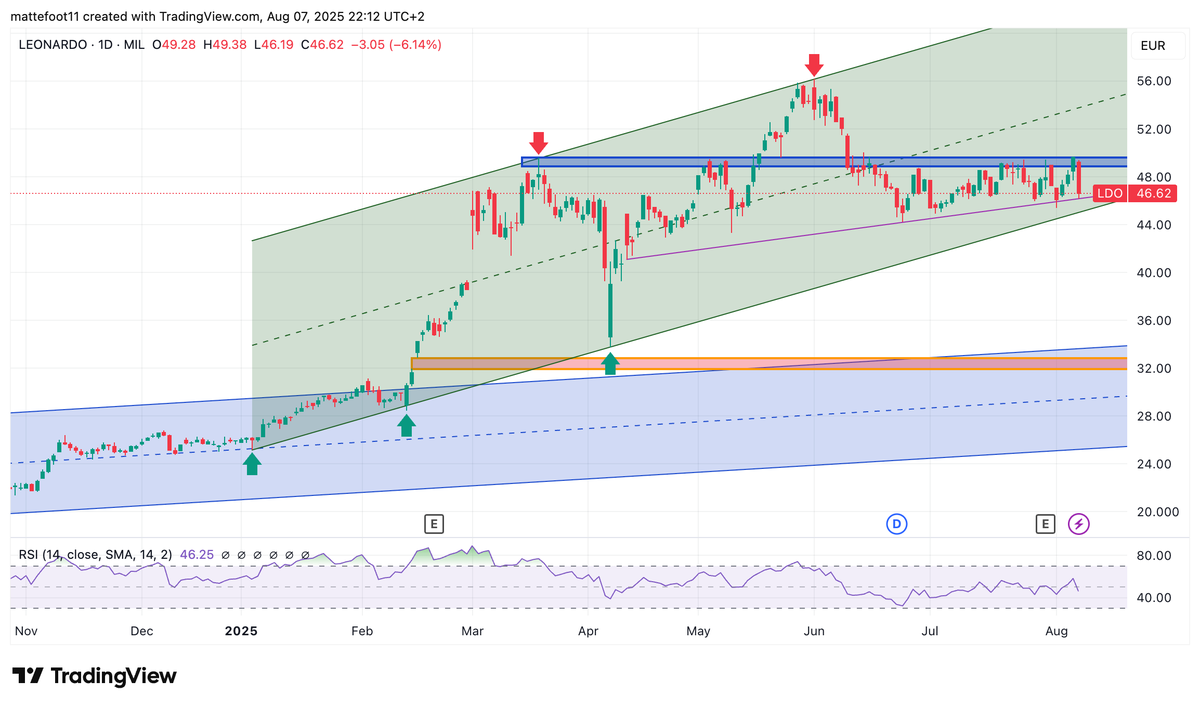The width and height of the screenshot is (1200, 707).
Task: Click the Feb label on the time axis
Action: point(361,632)
